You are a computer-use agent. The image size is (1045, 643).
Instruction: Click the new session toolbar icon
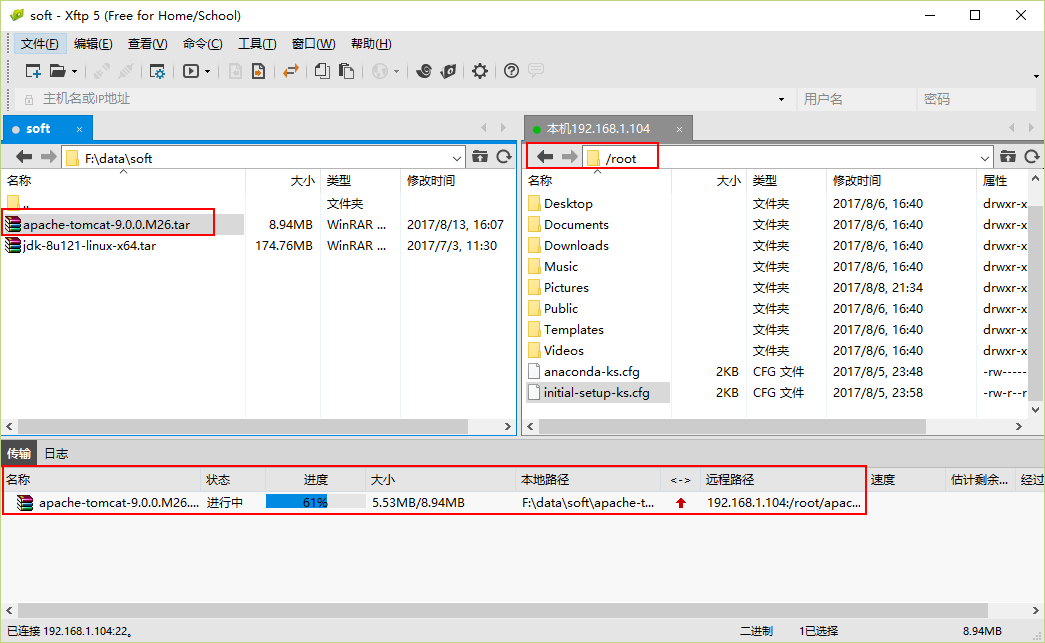(33, 71)
